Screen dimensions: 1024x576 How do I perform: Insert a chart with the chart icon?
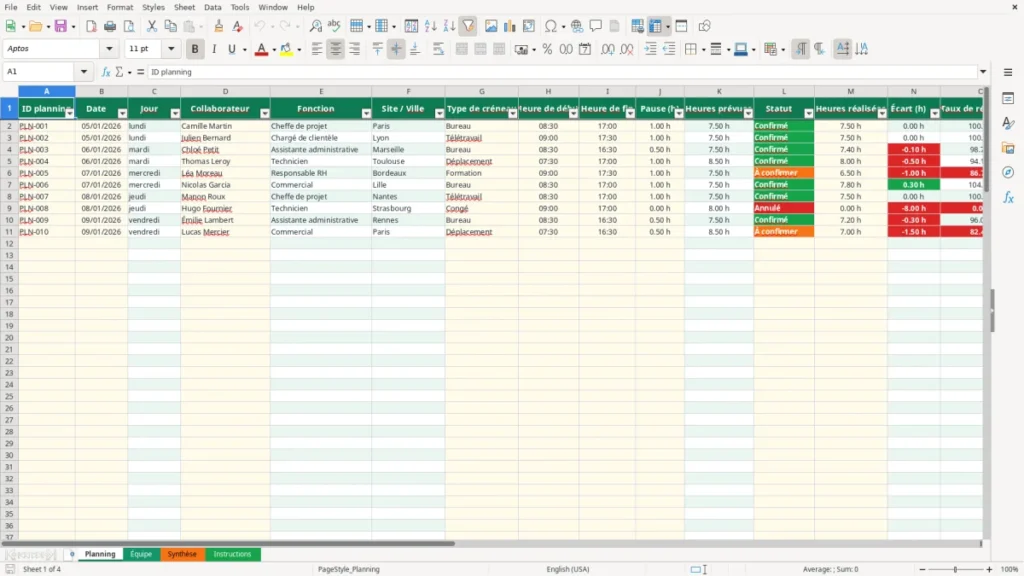pos(509,26)
